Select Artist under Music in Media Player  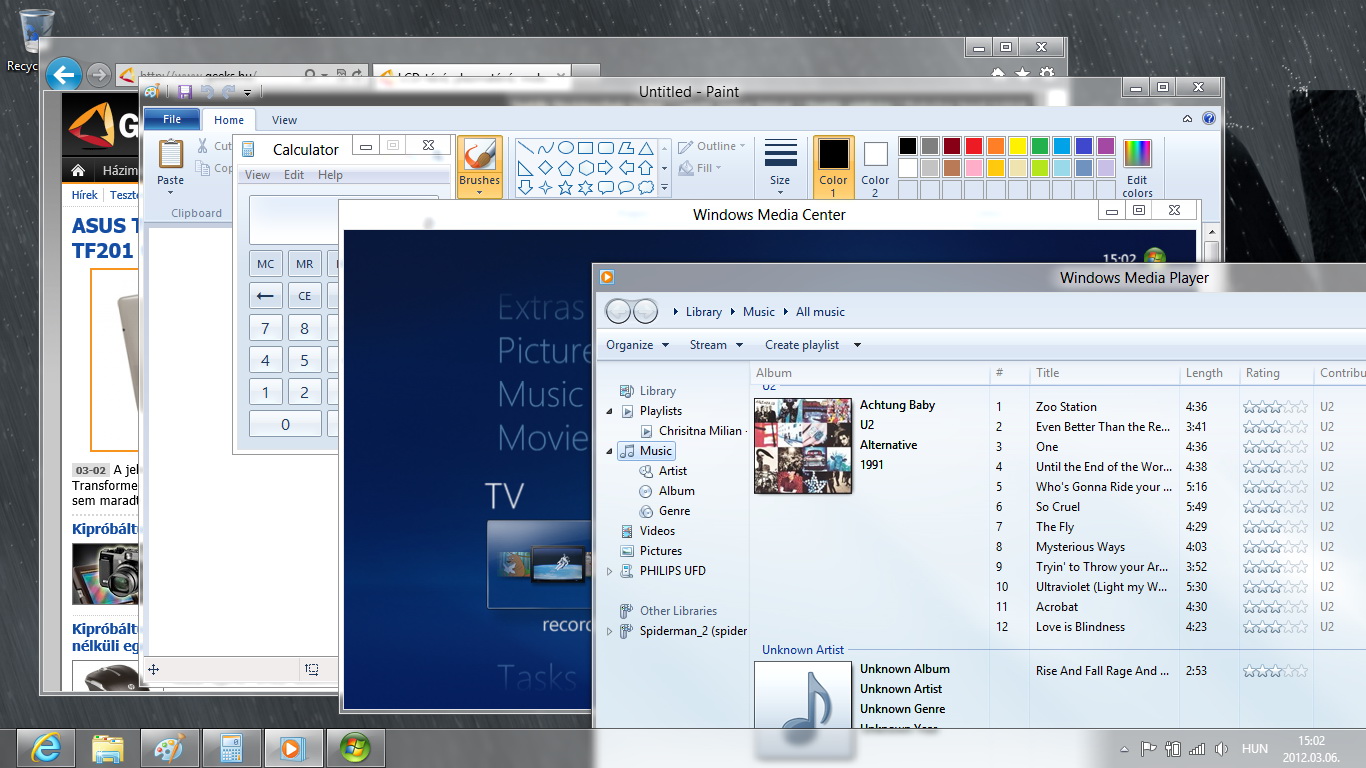pos(673,471)
